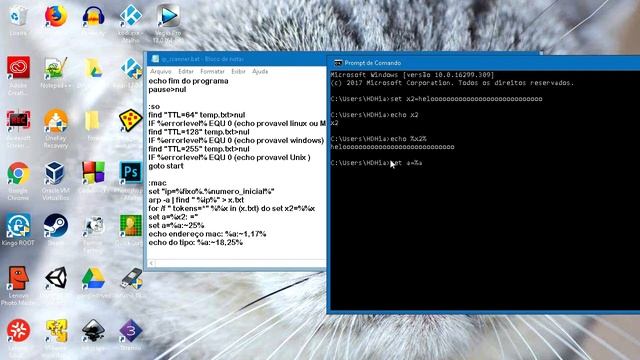Click the 'set x2=helooo' command line
The height and width of the screenshot is (360, 640).
coord(436,99)
